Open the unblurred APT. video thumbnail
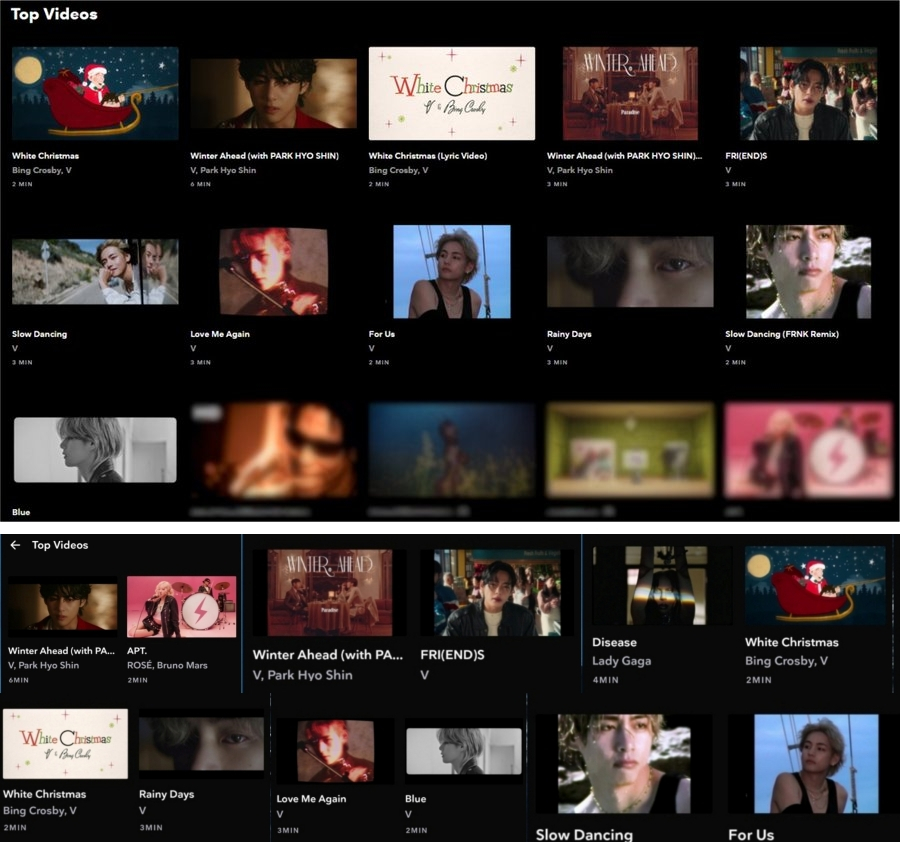Screen dimensions: 900x842 tap(181, 606)
